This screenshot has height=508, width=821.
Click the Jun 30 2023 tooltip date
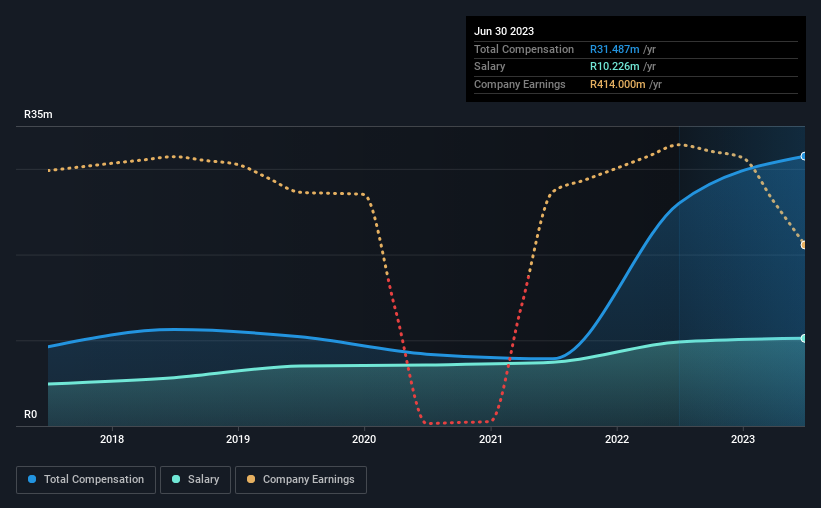(504, 31)
